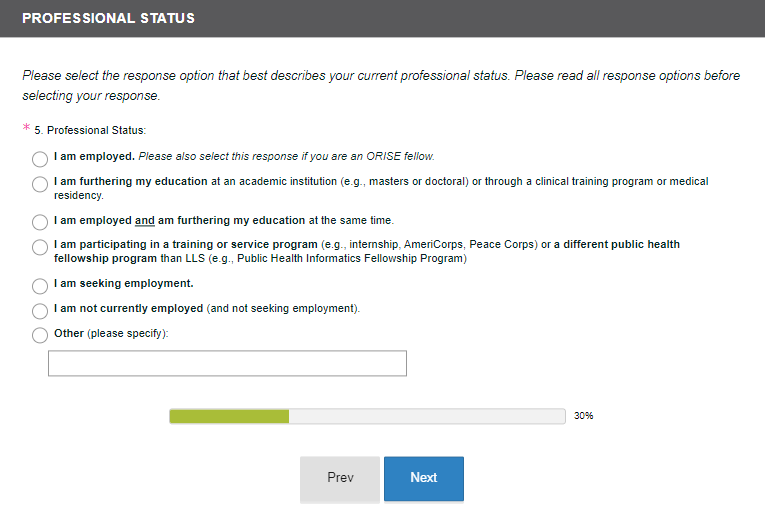Select radio for employed and furthering education
The image size is (765, 515).
pos(40,222)
